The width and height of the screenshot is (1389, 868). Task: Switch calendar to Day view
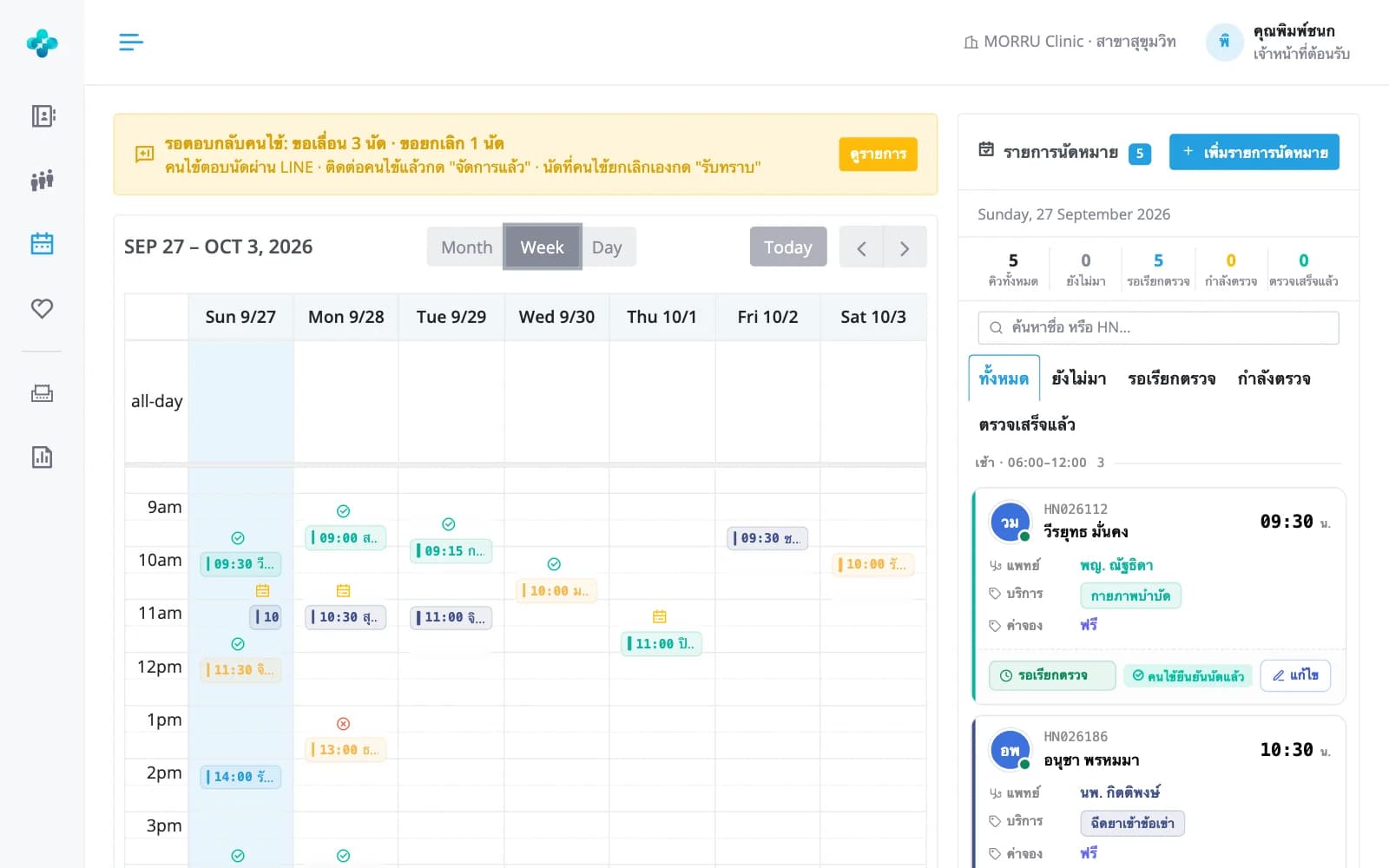(x=607, y=247)
